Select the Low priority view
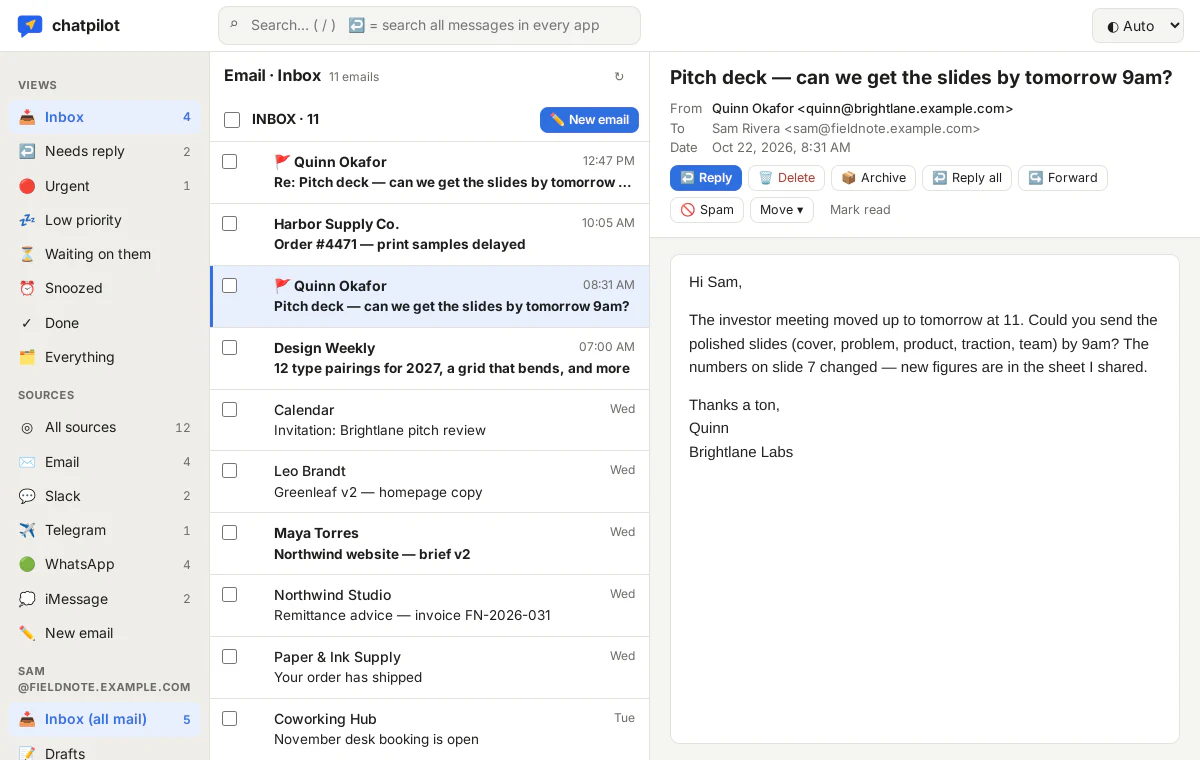Image resolution: width=1200 pixels, height=760 pixels. [x=105, y=220]
